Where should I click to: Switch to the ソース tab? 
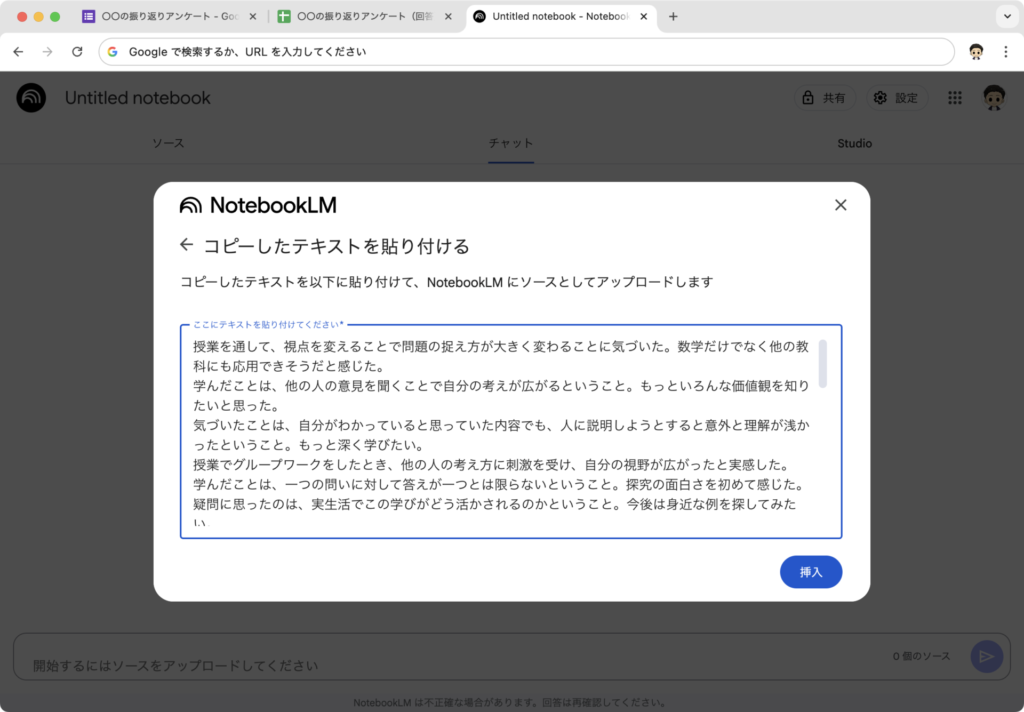(168, 143)
